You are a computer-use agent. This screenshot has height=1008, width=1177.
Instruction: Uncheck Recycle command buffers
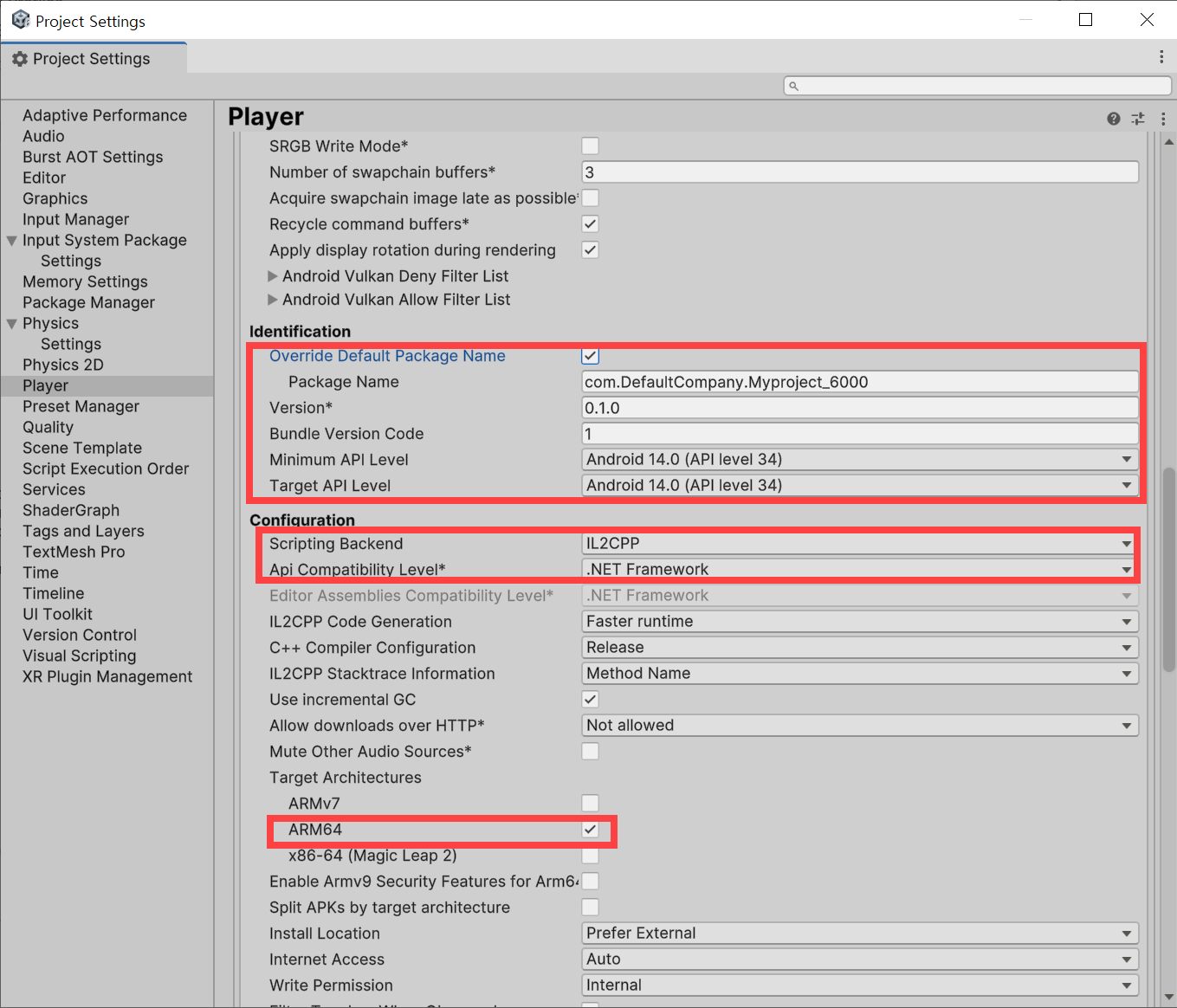(591, 224)
